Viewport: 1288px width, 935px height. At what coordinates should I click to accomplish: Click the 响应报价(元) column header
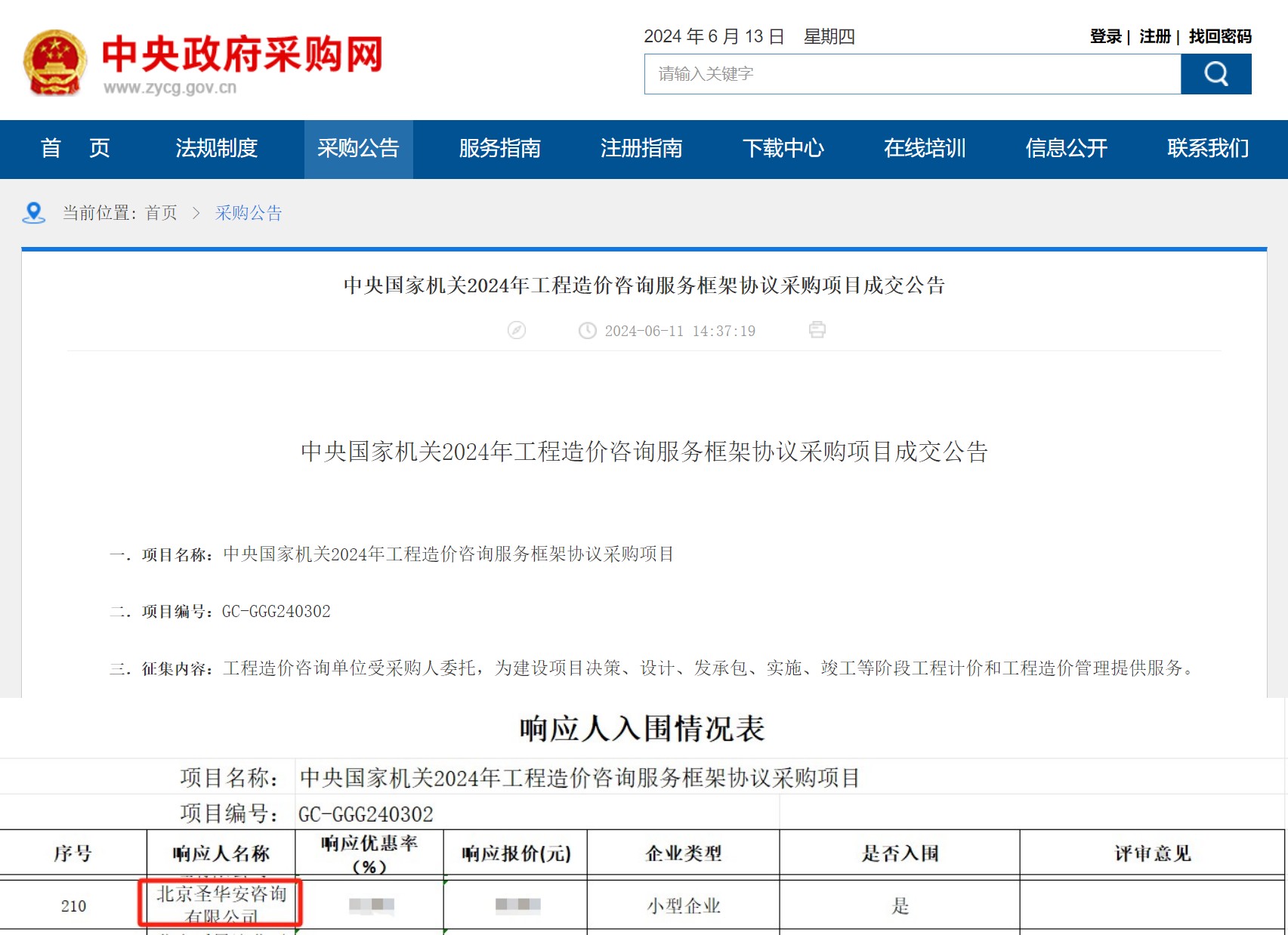516,853
